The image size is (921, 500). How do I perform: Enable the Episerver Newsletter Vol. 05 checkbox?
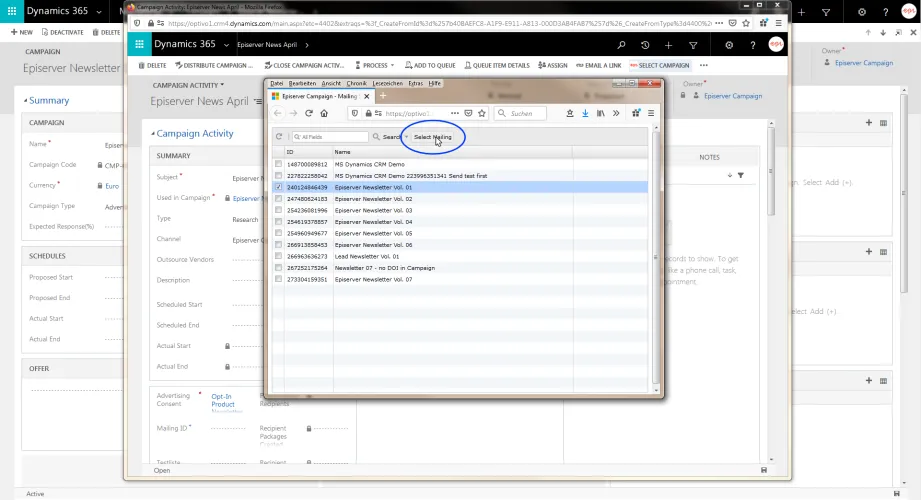[x=278, y=233]
